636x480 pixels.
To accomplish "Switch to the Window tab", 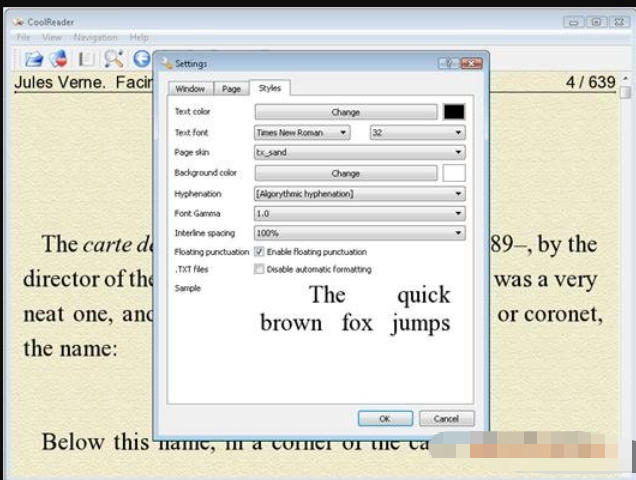I will click(x=189, y=89).
